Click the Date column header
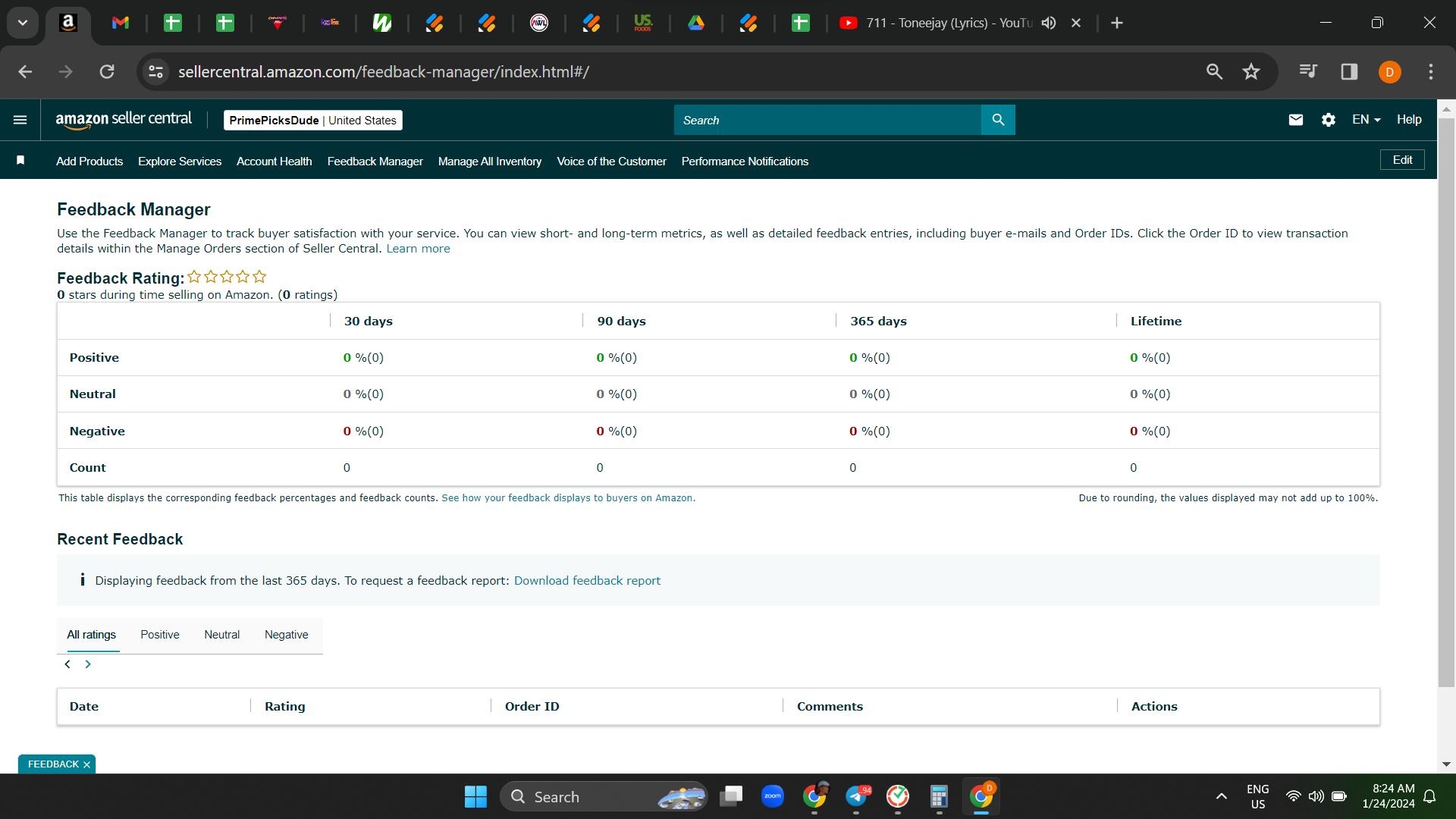Viewport: 1456px width, 819px height. point(84,707)
